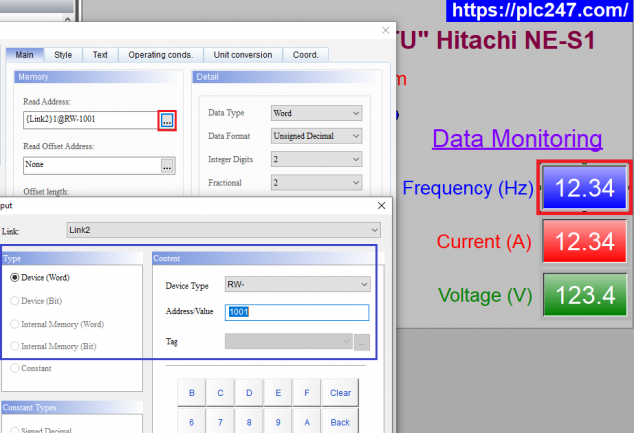Open the Device Type dropdown showing RW-

tap(298, 284)
